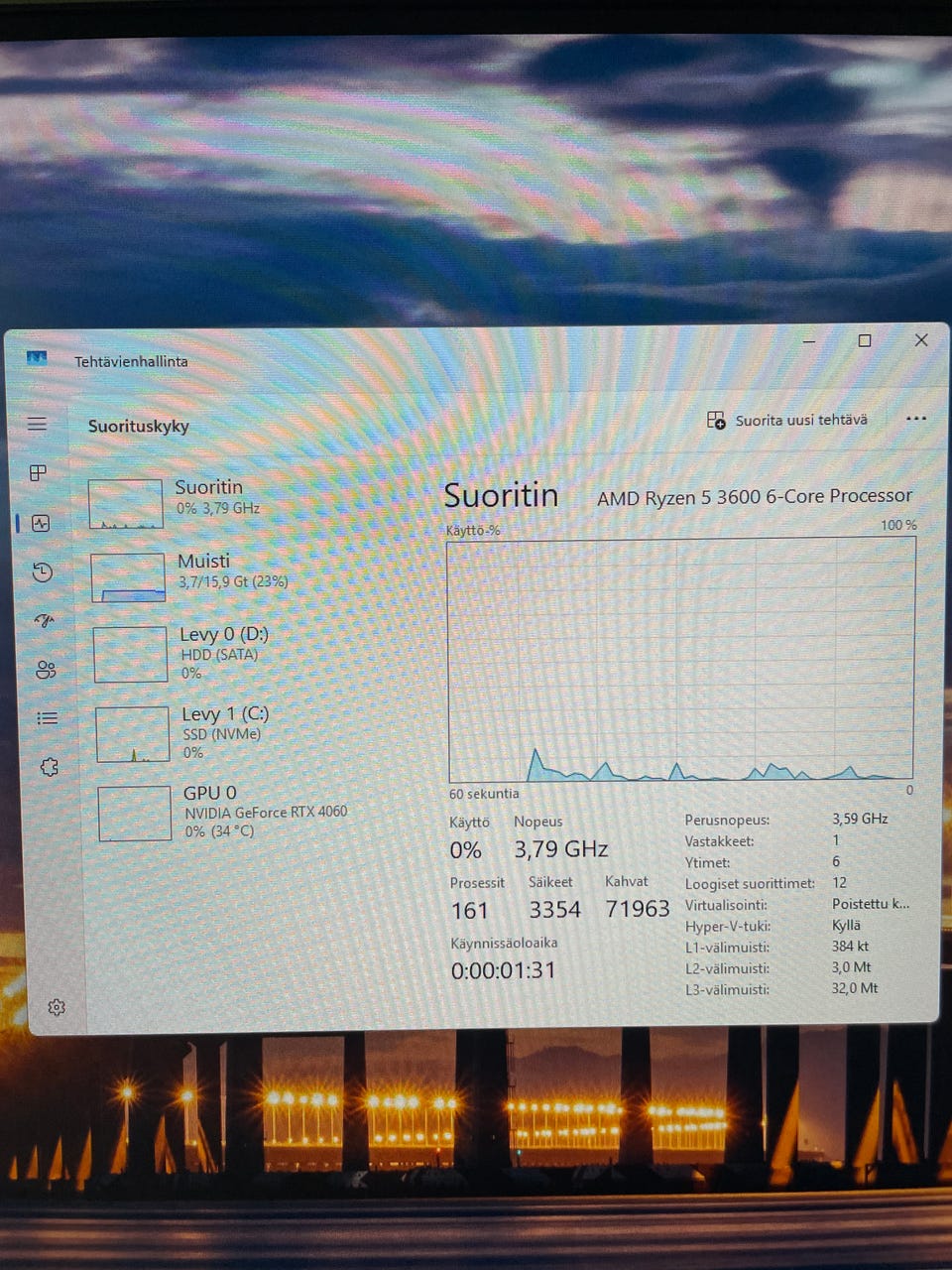Click the SSD (NVMe) label
This screenshot has height=1270, width=952.
222,734
